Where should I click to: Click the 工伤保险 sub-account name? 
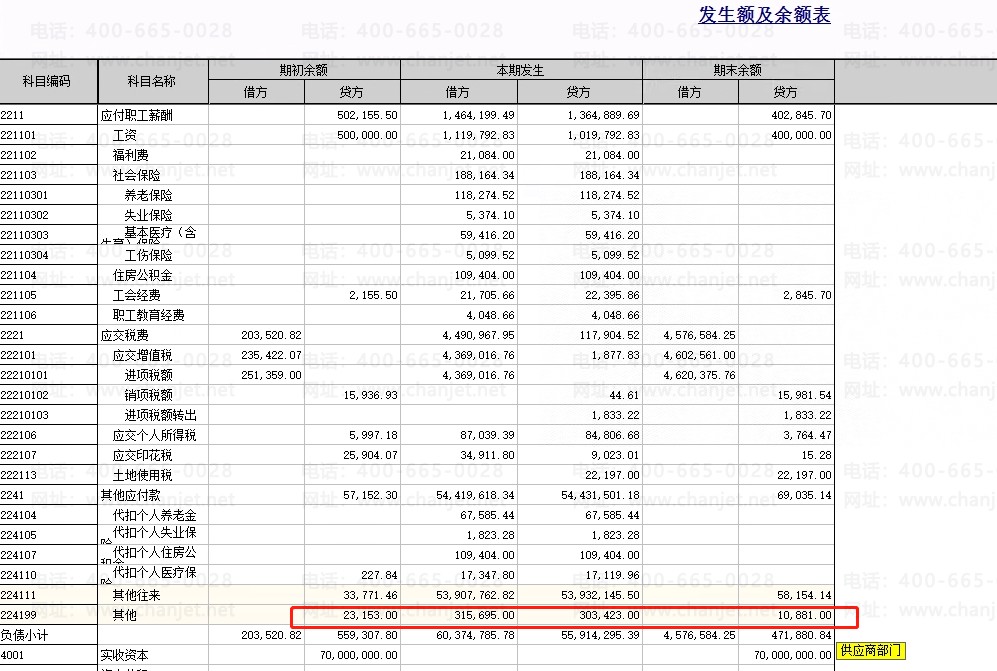pyautogui.click(x=148, y=255)
